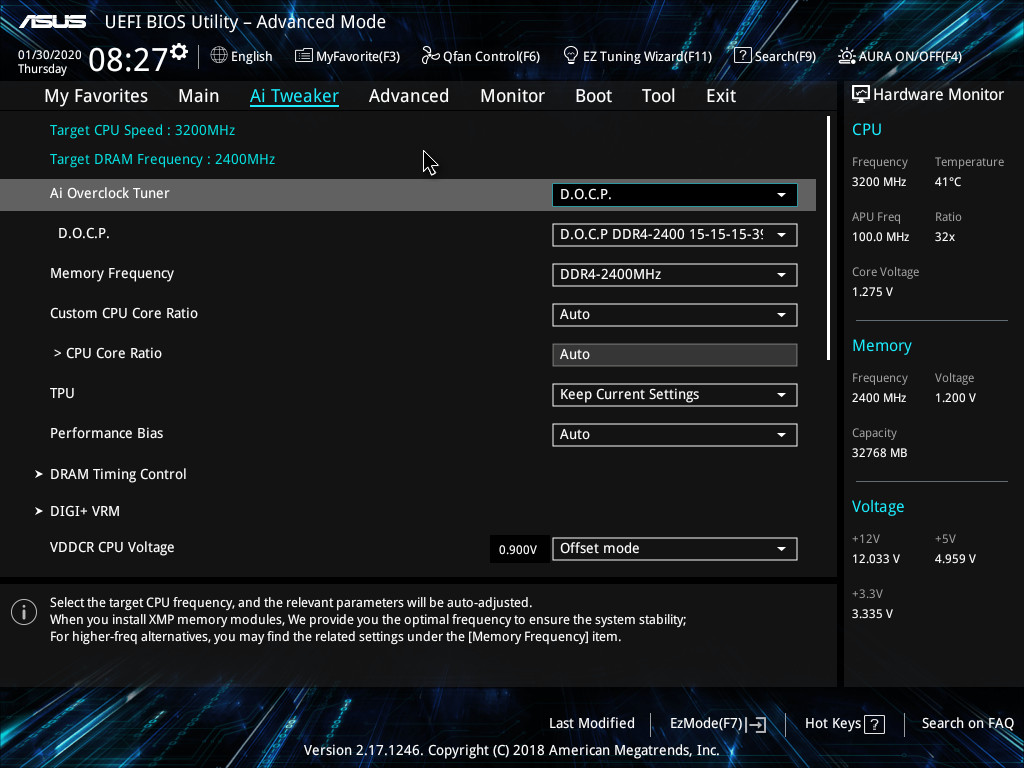This screenshot has width=1024, height=768.
Task: Click EzMode(F7) button label
Action: point(706,723)
